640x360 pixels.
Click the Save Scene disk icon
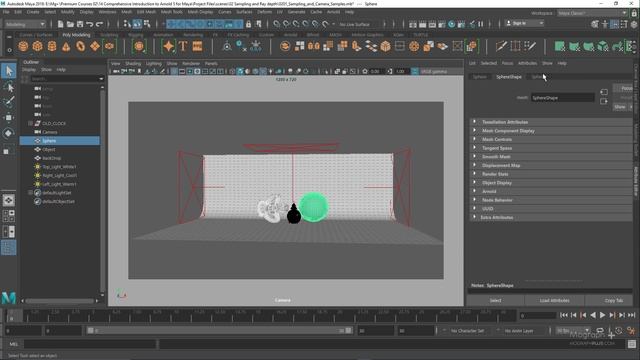tap(80, 24)
